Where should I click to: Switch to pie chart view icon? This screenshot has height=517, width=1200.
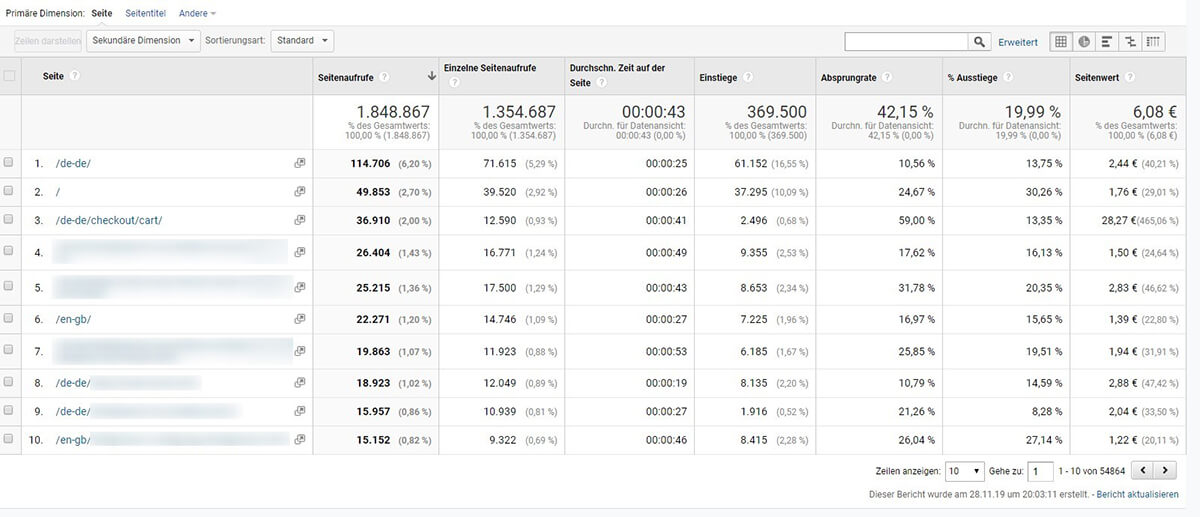coord(1084,42)
